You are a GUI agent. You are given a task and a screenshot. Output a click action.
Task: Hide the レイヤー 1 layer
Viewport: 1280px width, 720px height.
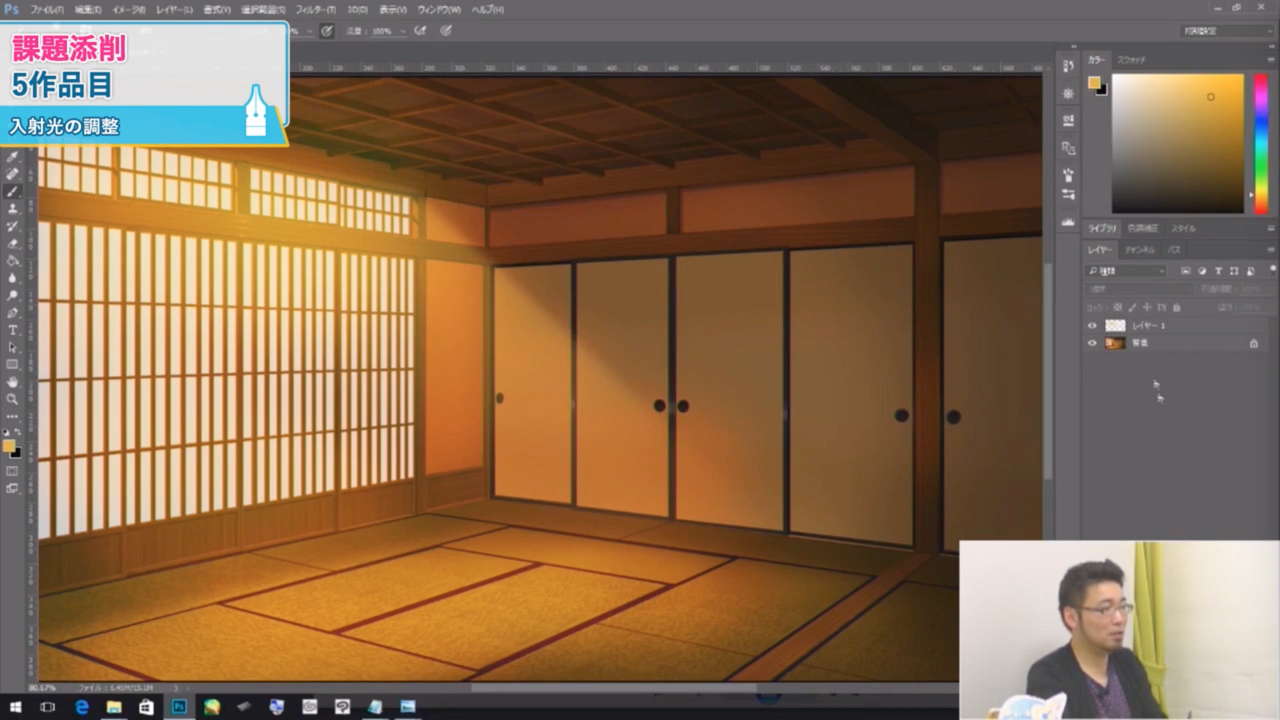pos(1092,325)
